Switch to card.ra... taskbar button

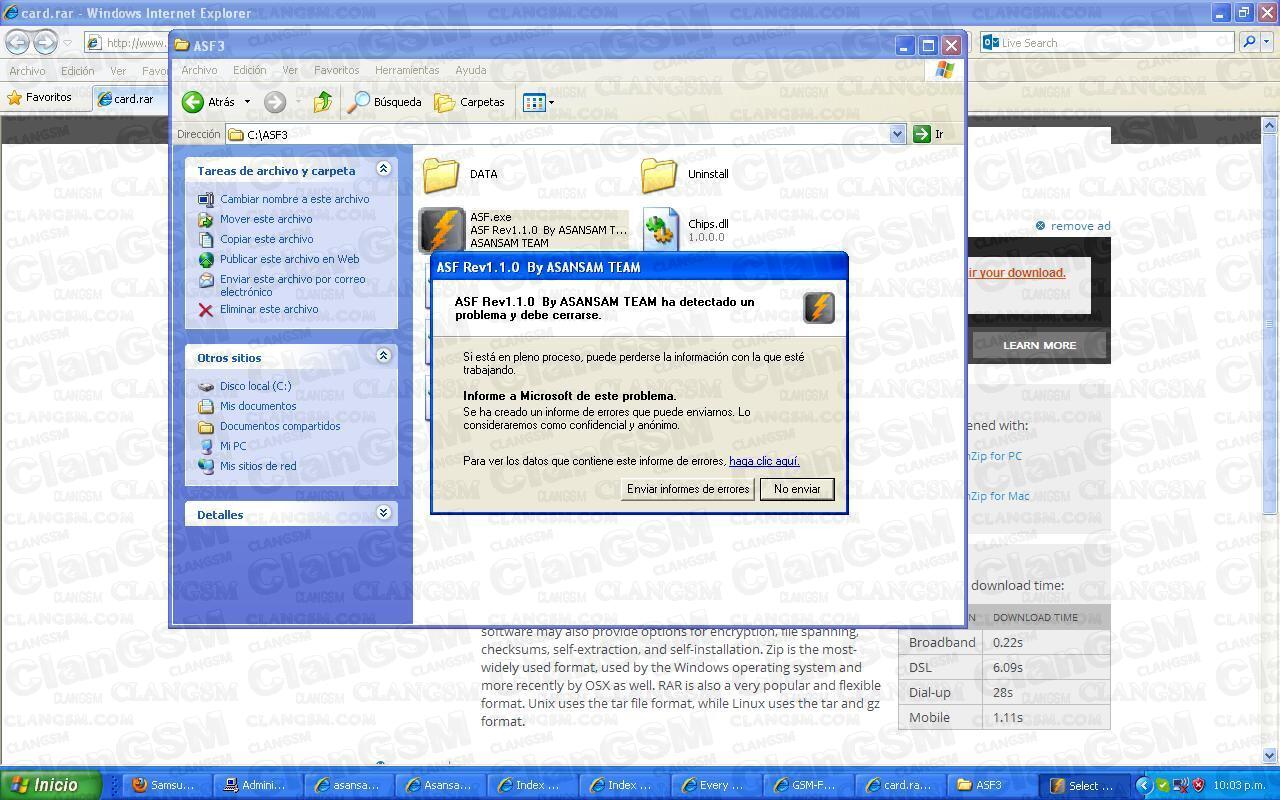pyautogui.click(x=900, y=785)
